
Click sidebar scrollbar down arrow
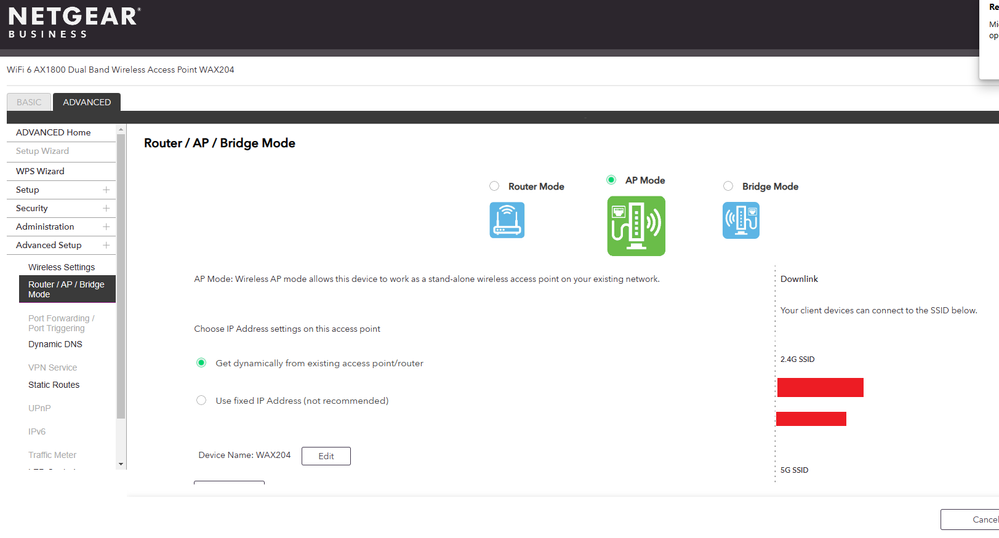[x=121, y=464]
